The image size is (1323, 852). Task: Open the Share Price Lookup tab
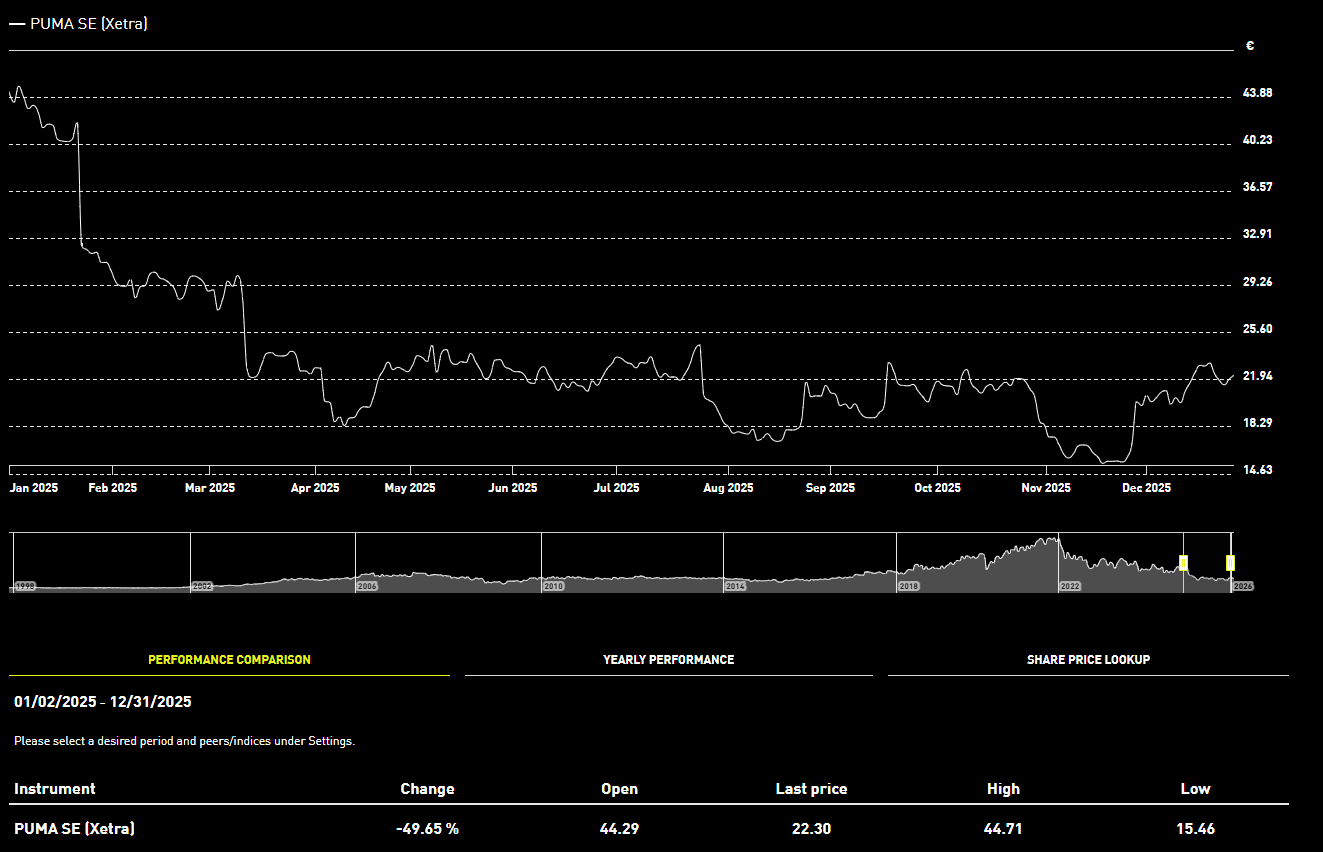coord(1088,660)
